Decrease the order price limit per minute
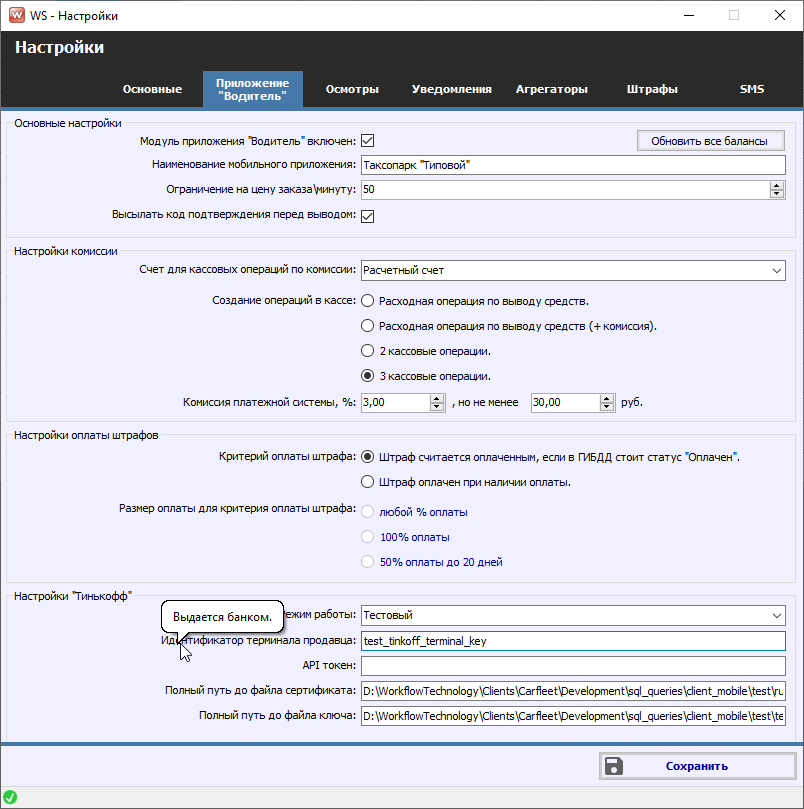804x809 pixels. pos(777,194)
